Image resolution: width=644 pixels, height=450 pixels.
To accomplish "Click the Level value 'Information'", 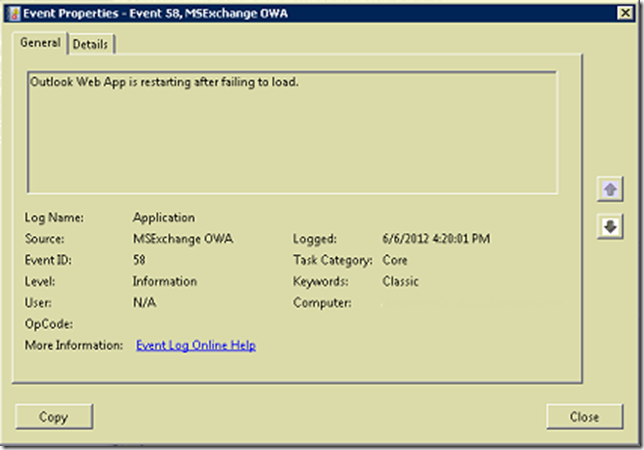I will pyautogui.click(x=165, y=281).
